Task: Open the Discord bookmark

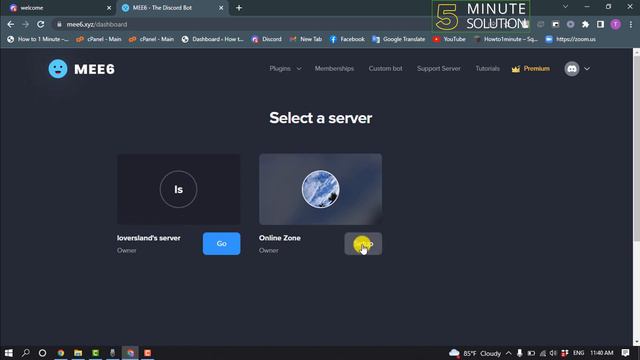Action: (x=267, y=39)
